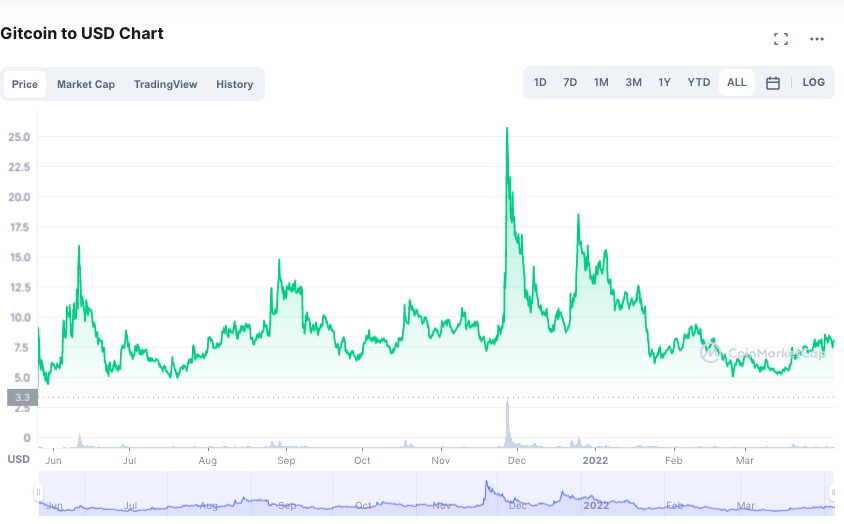This screenshot has height=524, width=844.
Task: Open the fullscreen chart view icon
Action: [x=780, y=39]
